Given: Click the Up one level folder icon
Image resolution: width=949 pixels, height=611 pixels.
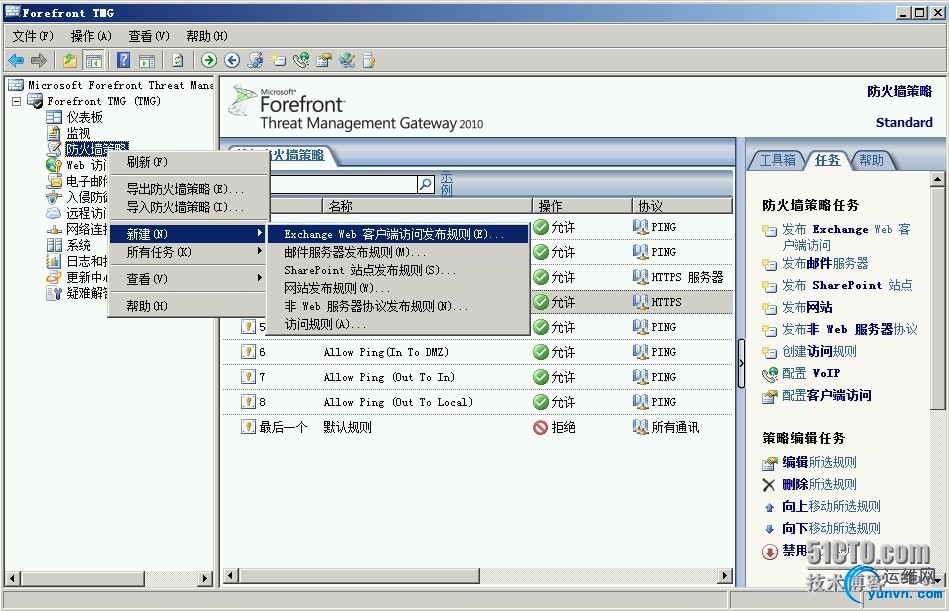Looking at the screenshot, I should pos(70,60).
